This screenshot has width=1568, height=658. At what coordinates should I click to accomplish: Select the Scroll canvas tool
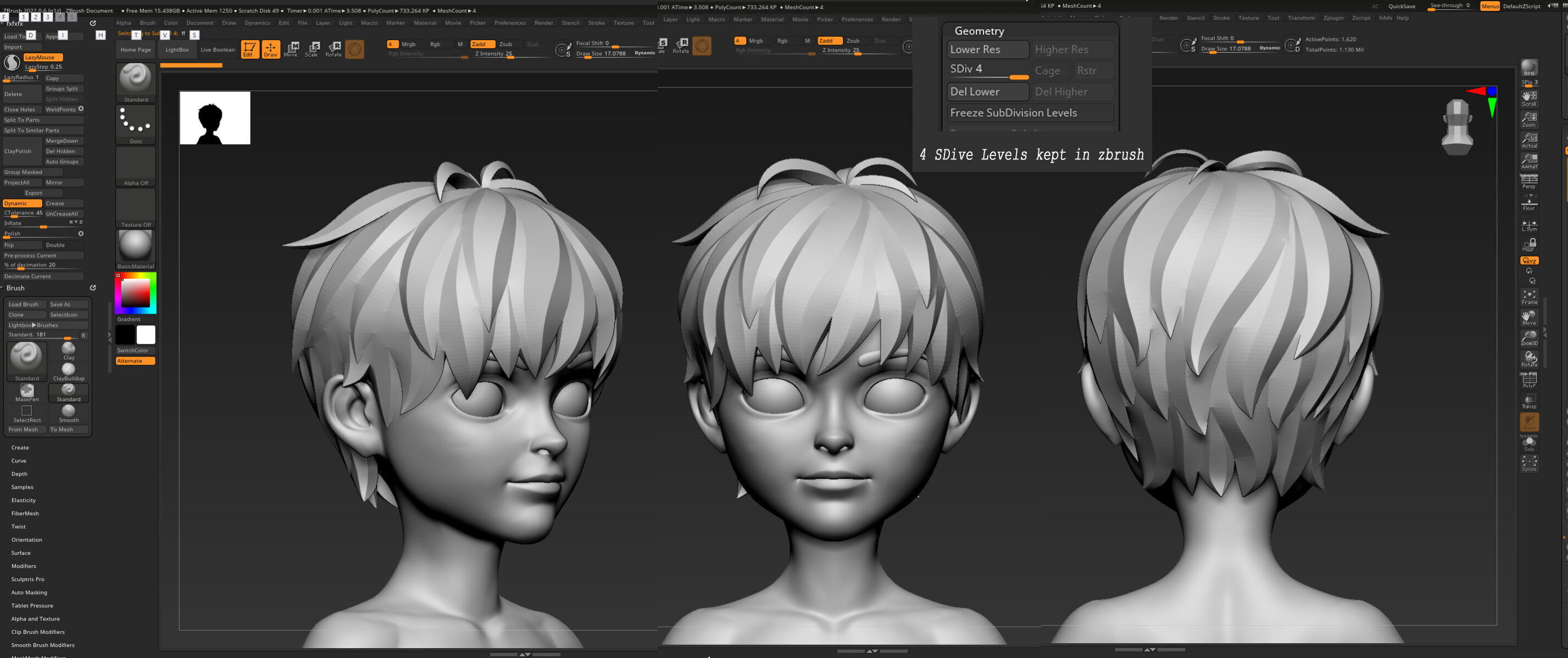(x=1529, y=98)
